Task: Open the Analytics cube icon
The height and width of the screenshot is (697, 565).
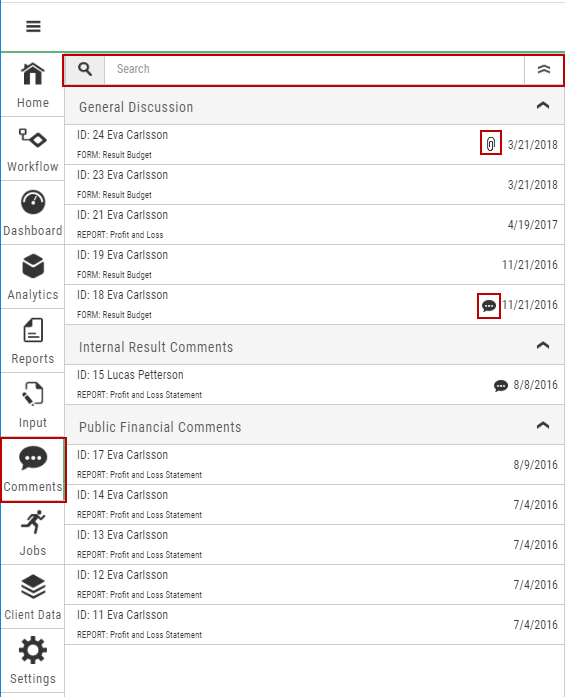Action: (33, 266)
